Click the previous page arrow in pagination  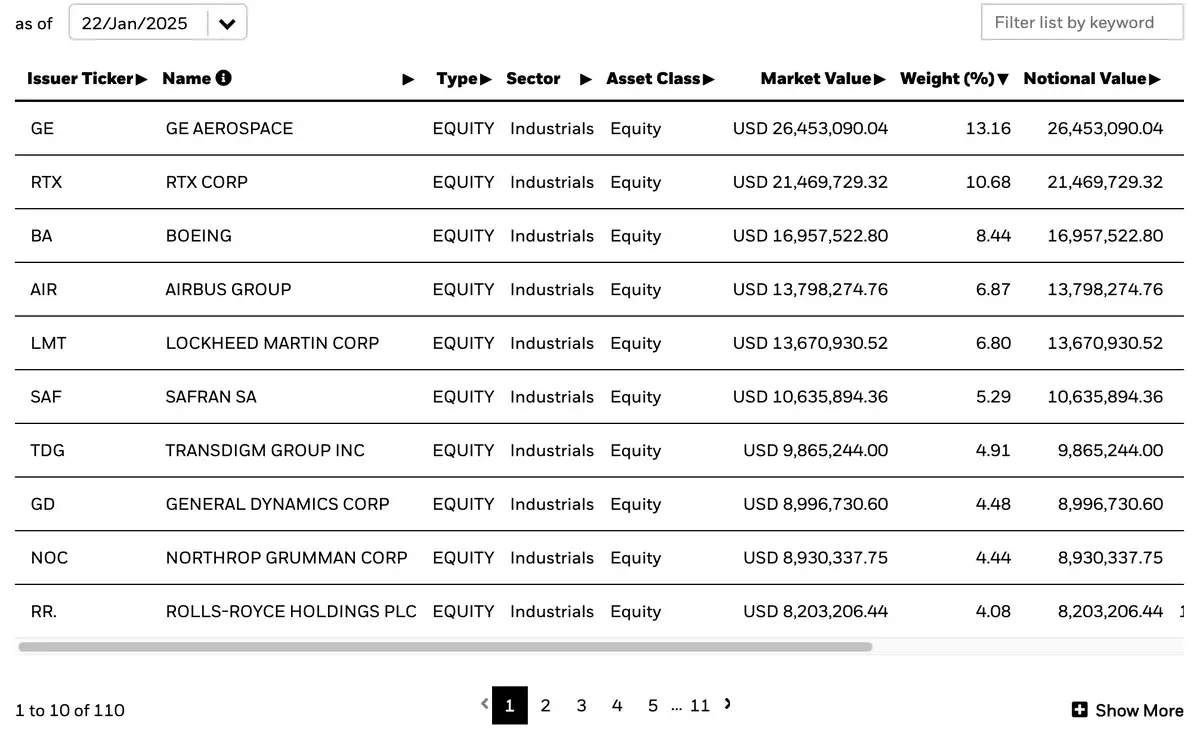point(485,704)
